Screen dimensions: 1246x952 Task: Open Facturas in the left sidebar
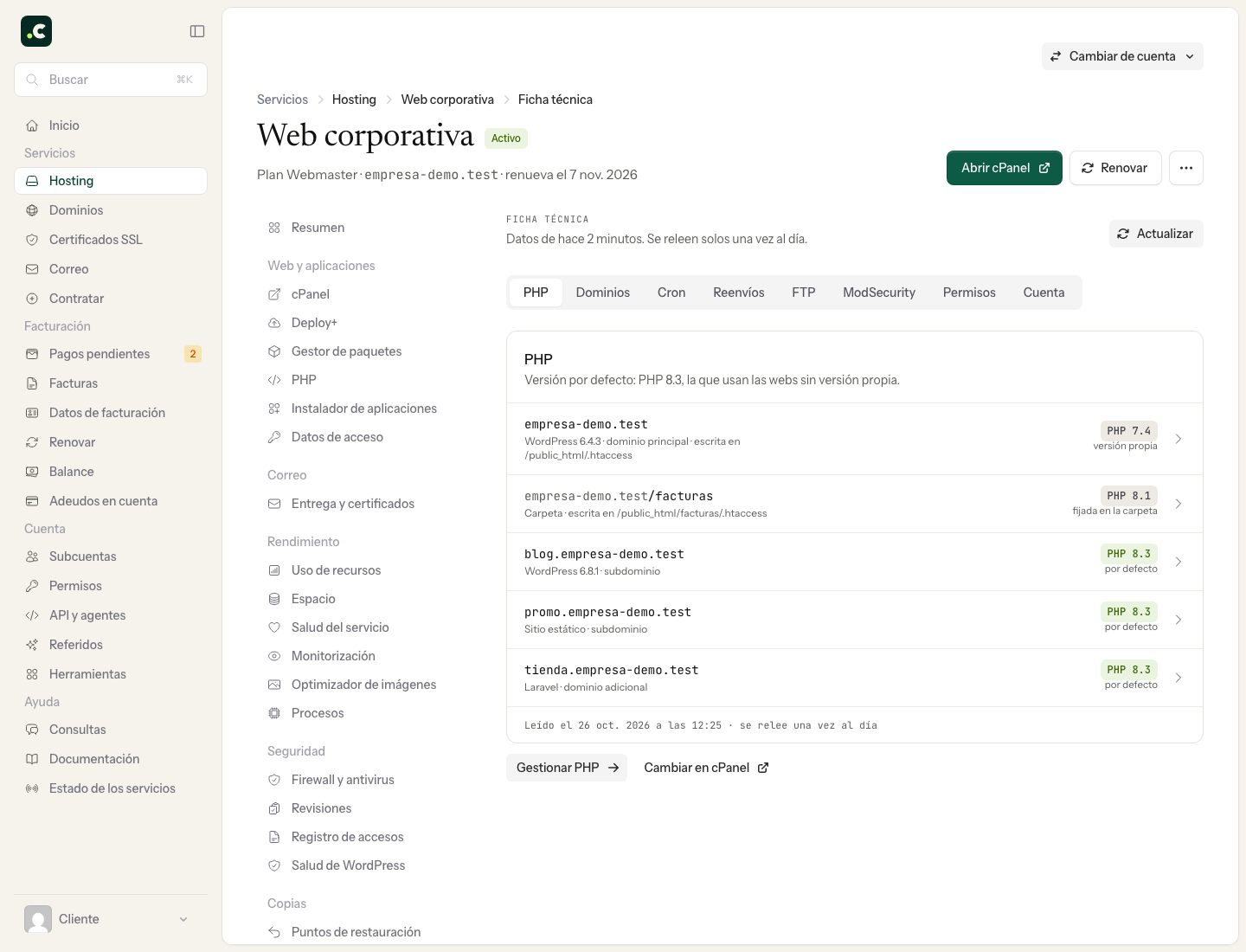pos(111,383)
